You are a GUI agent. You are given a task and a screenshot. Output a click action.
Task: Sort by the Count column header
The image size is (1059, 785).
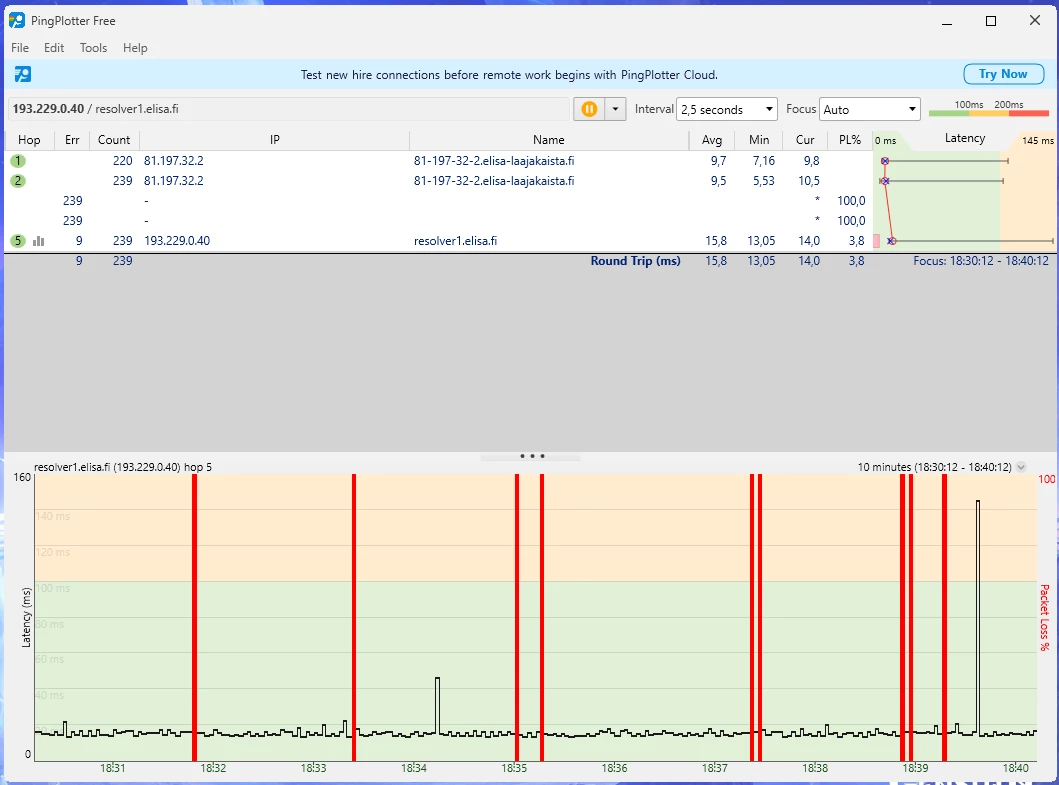point(113,140)
